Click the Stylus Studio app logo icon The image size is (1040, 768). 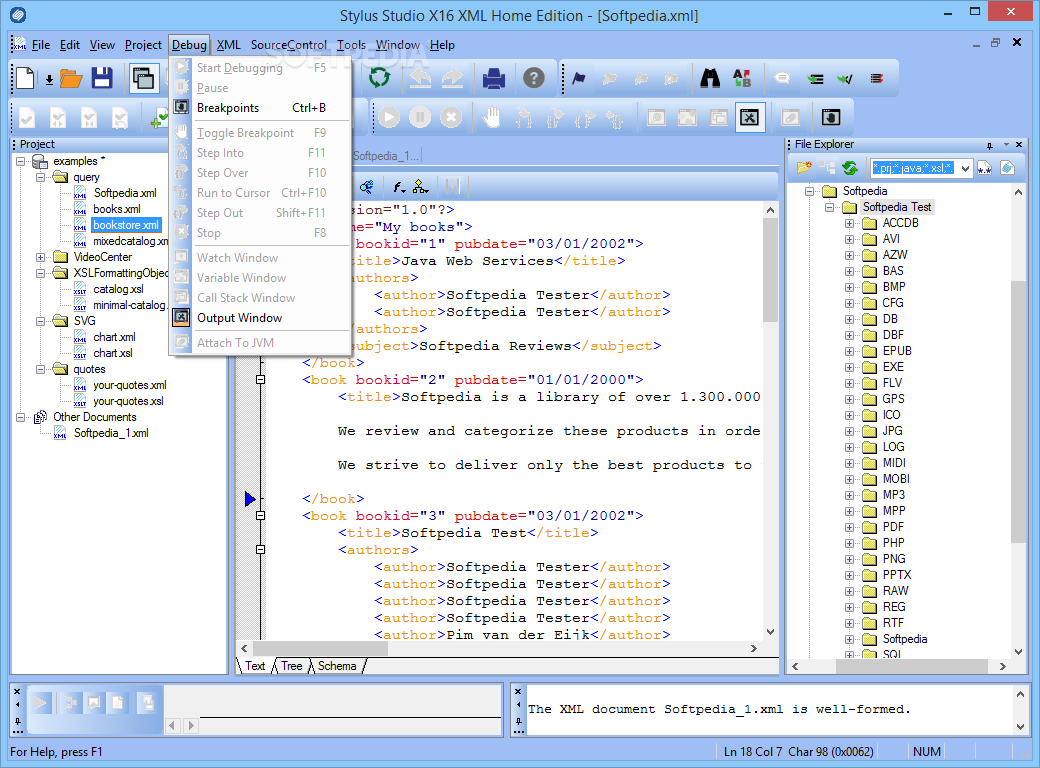[18, 14]
